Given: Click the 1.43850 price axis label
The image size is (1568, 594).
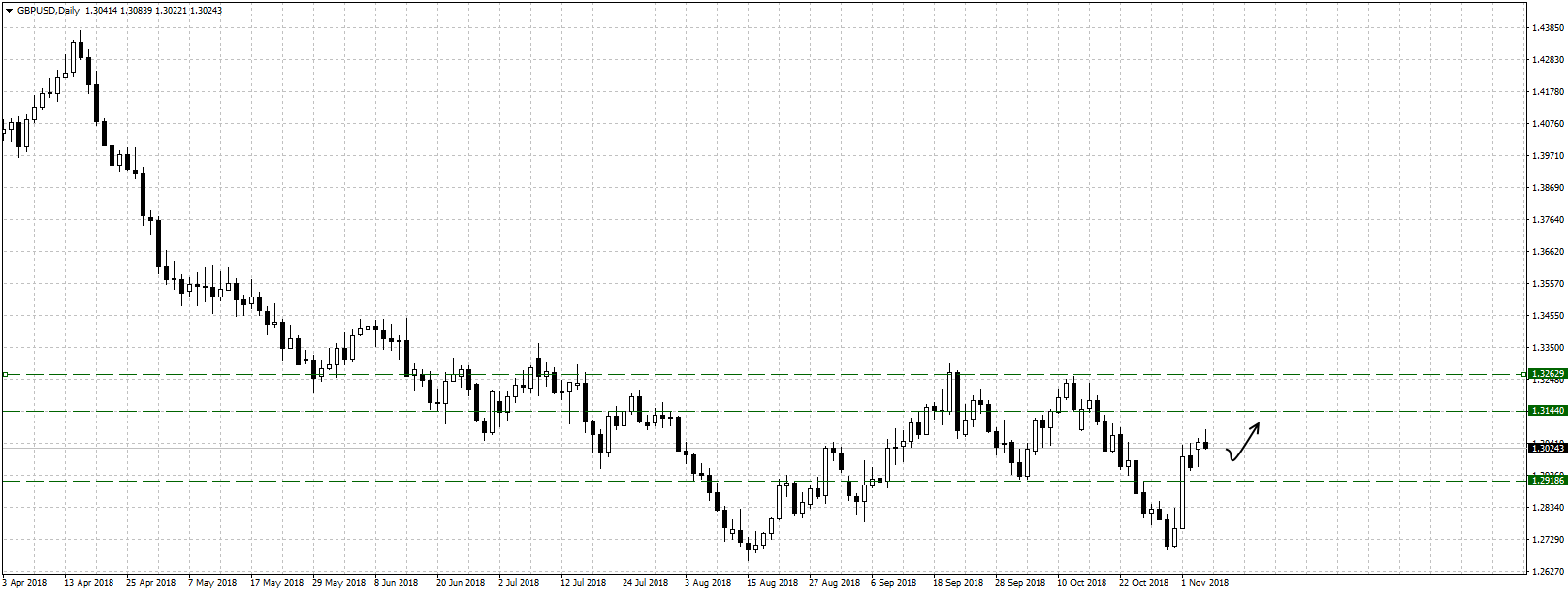Looking at the screenshot, I should [x=1549, y=28].
